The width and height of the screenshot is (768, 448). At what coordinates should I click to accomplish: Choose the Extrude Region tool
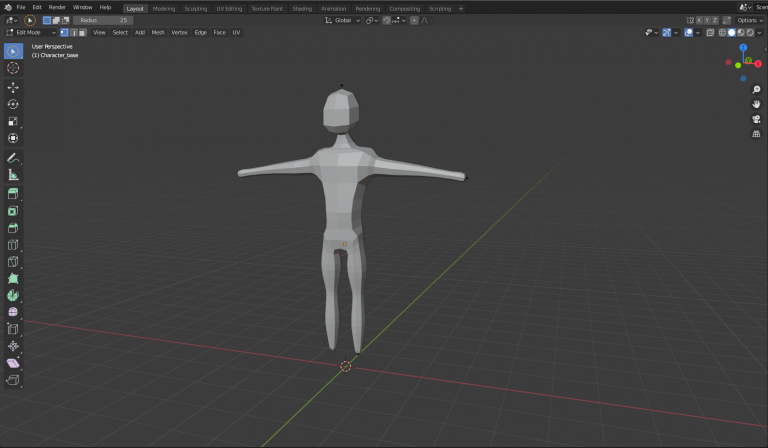click(x=13, y=193)
